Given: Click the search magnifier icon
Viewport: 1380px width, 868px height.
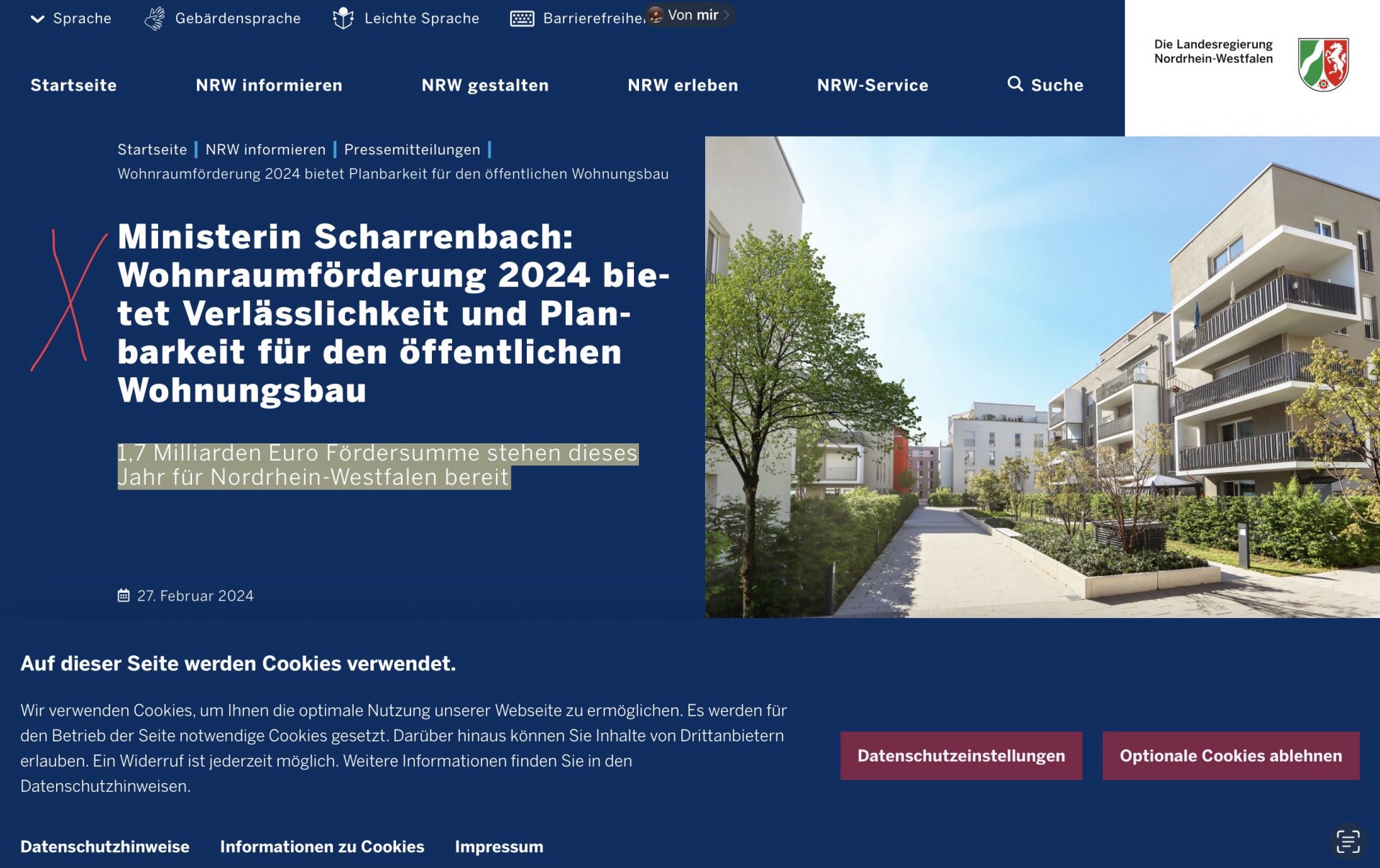Looking at the screenshot, I should coord(1015,84).
